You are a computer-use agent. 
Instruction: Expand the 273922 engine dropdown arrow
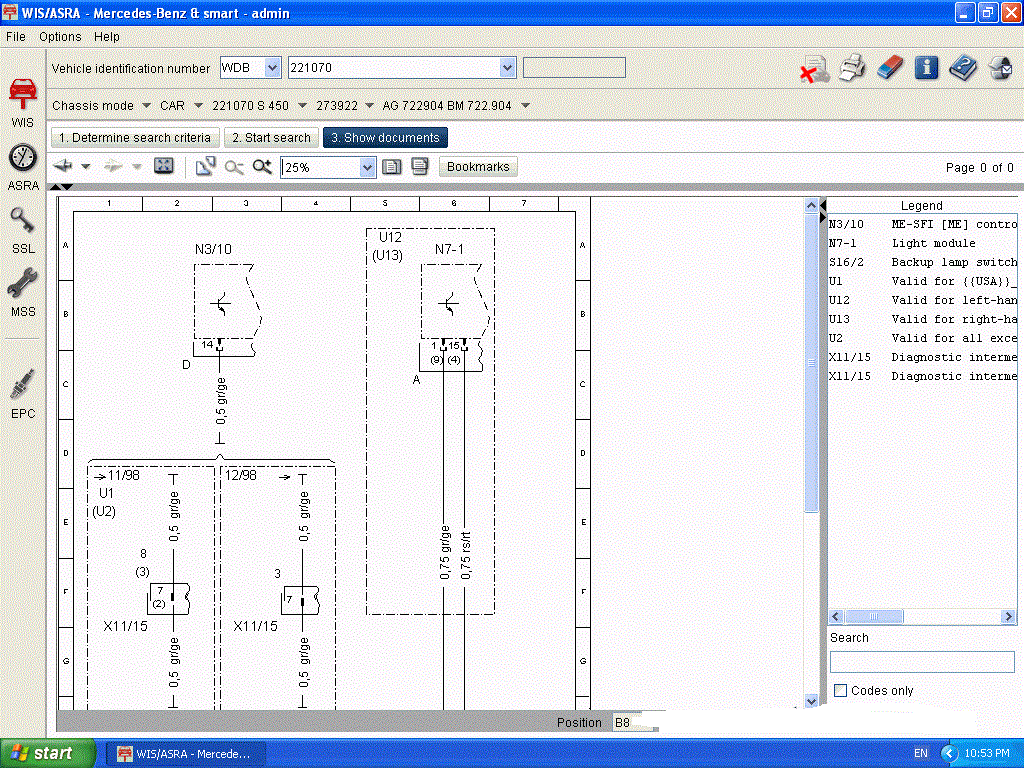tap(370, 105)
